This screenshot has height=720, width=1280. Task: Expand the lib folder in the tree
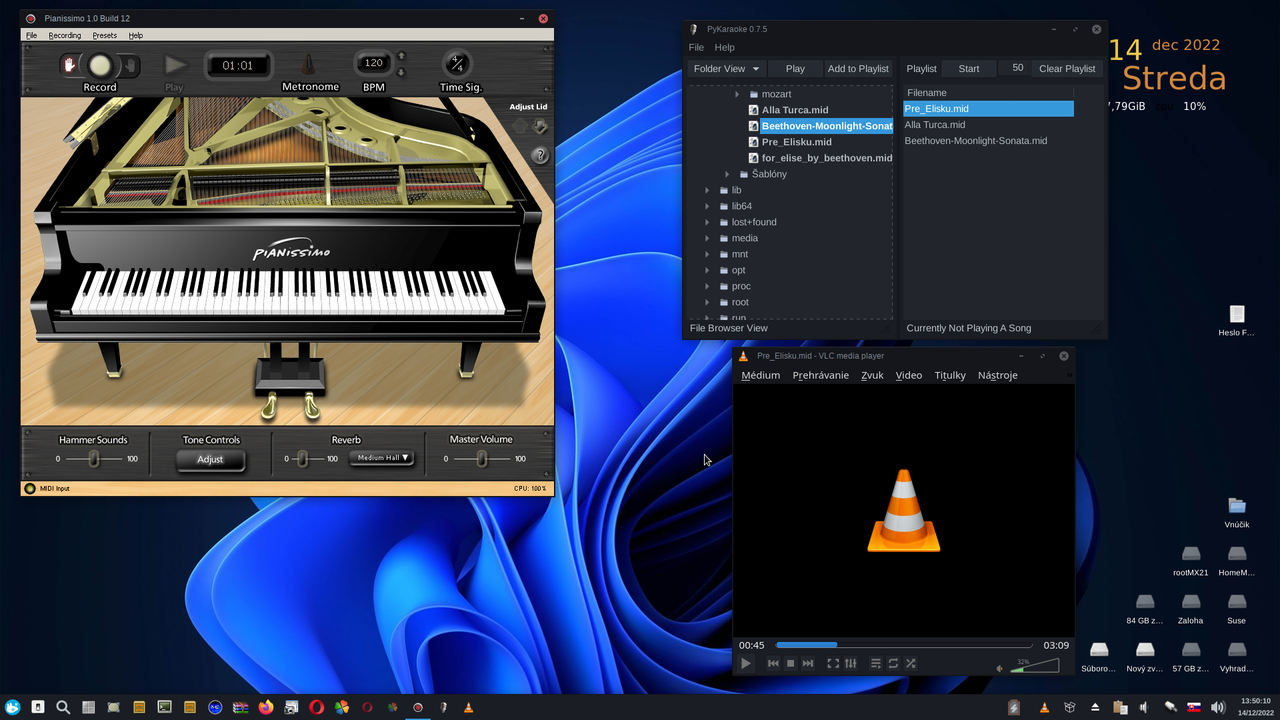pyautogui.click(x=707, y=190)
